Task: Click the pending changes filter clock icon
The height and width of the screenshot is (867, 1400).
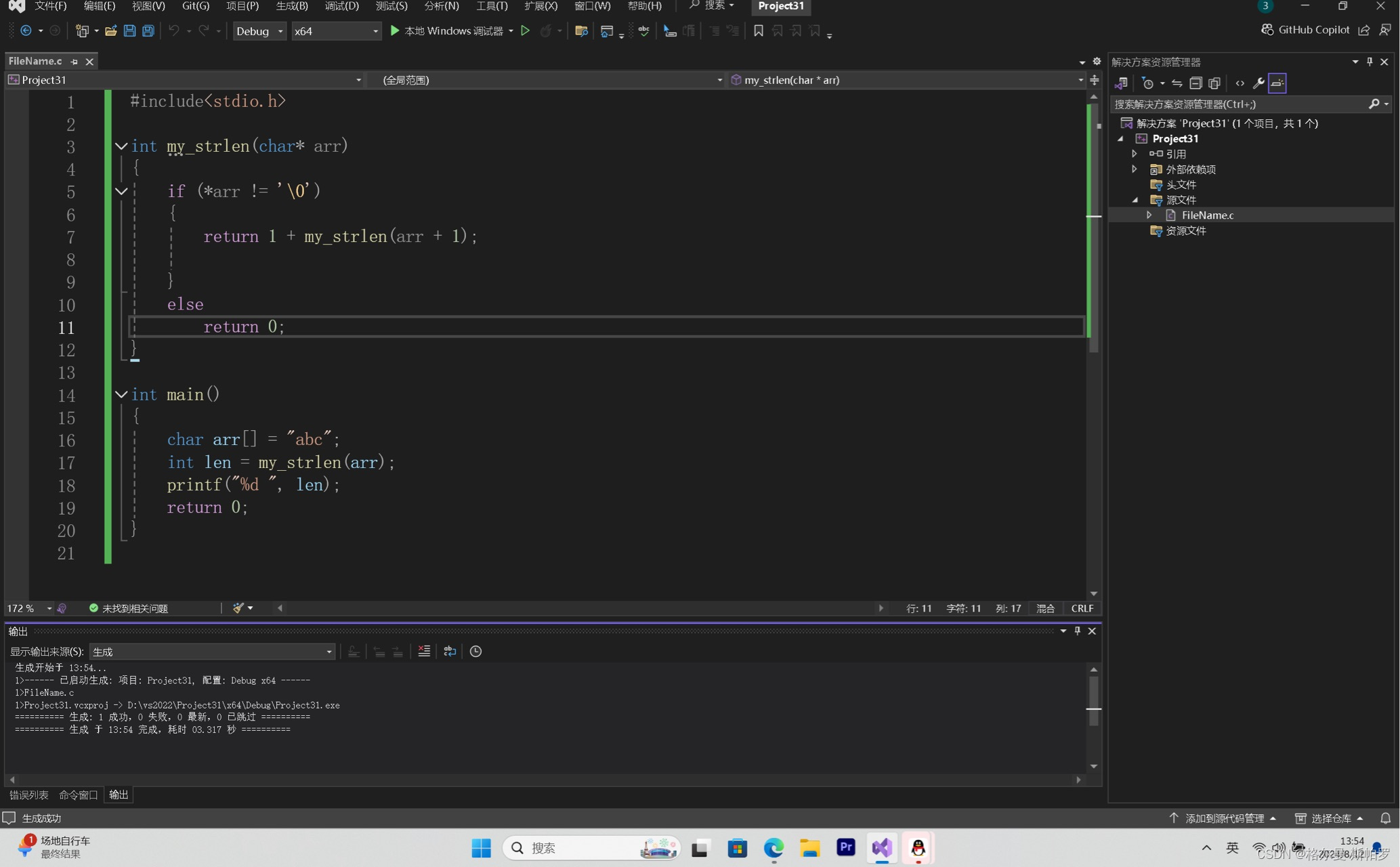Action: (1147, 83)
